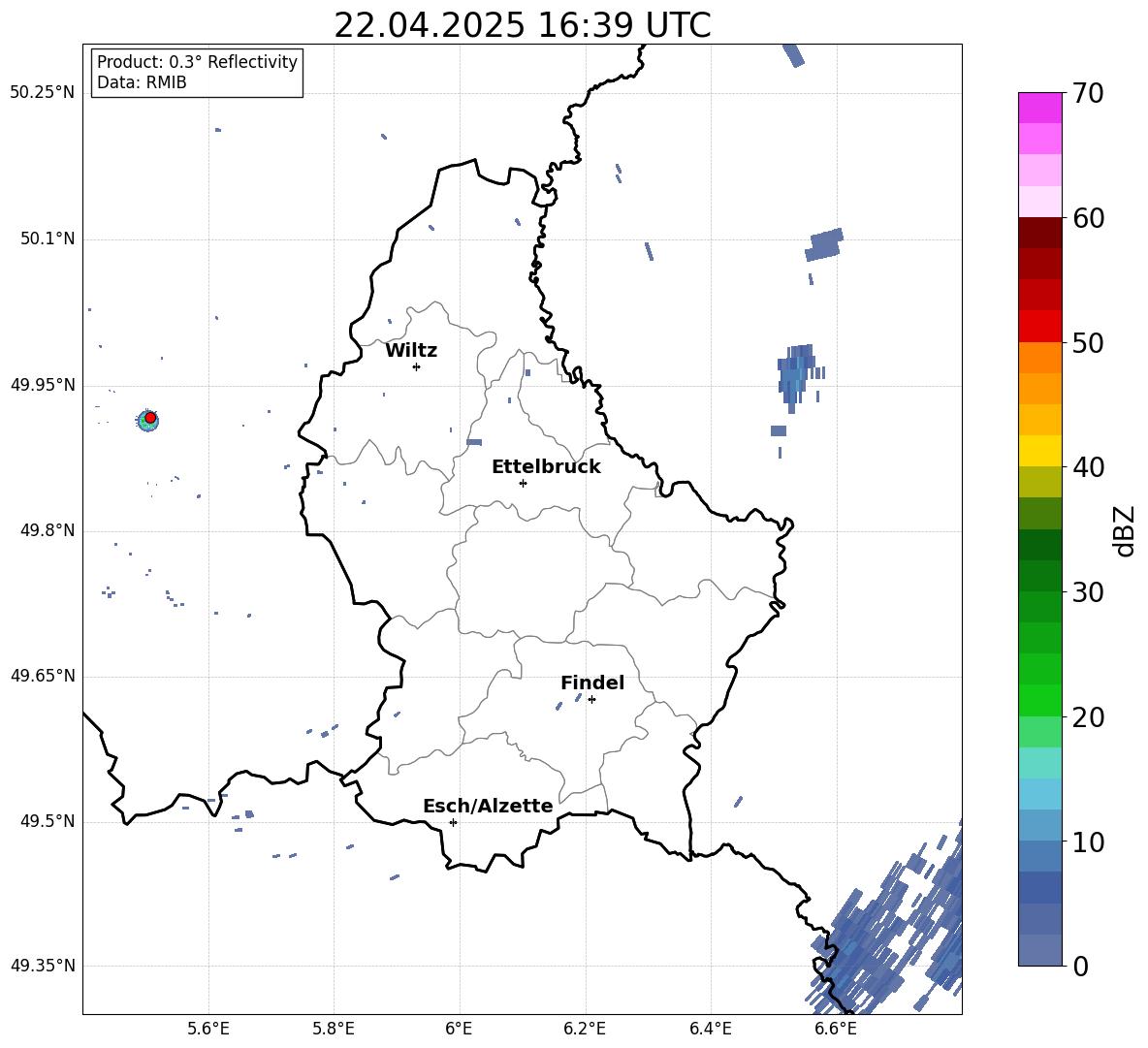Viewport: 1148px width, 1048px height.
Task: Click the Wiltz station cross marker
Action: click(x=417, y=366)
